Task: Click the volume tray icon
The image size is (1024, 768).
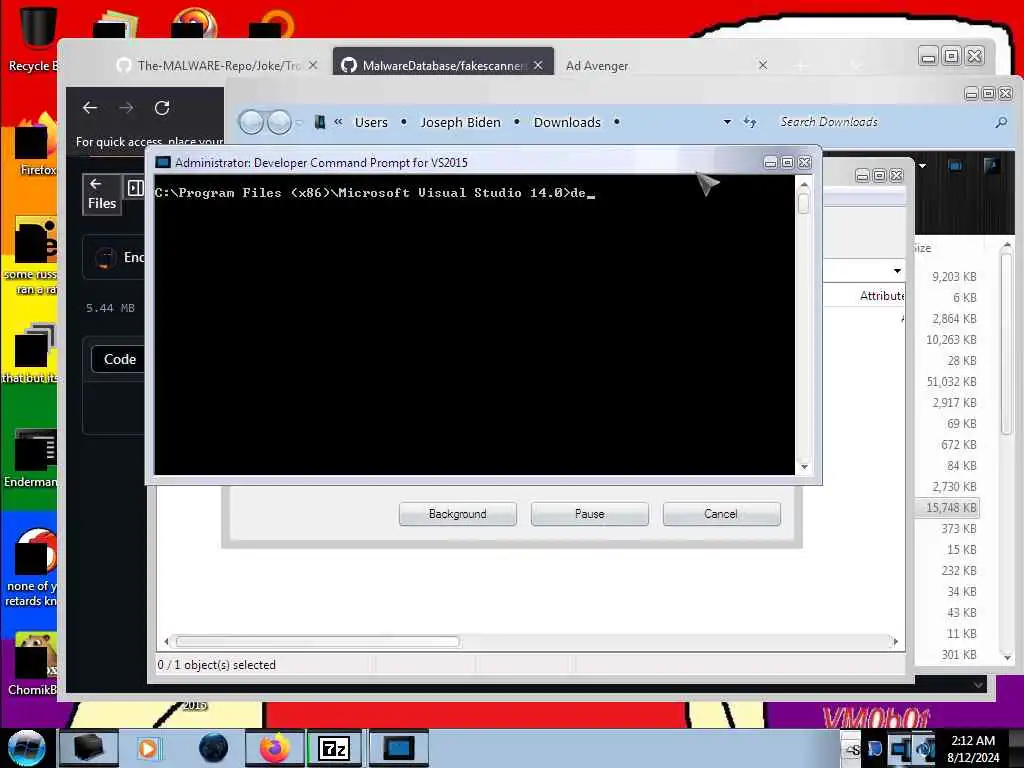Action: (x=925, y=749)
